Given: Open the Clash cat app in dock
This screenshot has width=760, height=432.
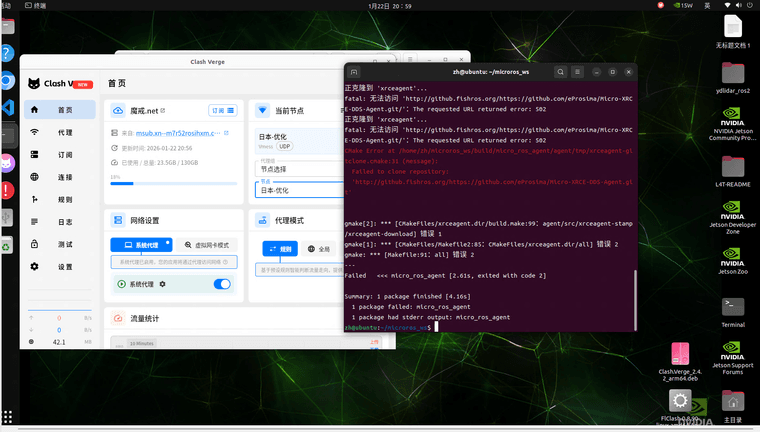Looking at the screenshot, I should coord(7,163).
